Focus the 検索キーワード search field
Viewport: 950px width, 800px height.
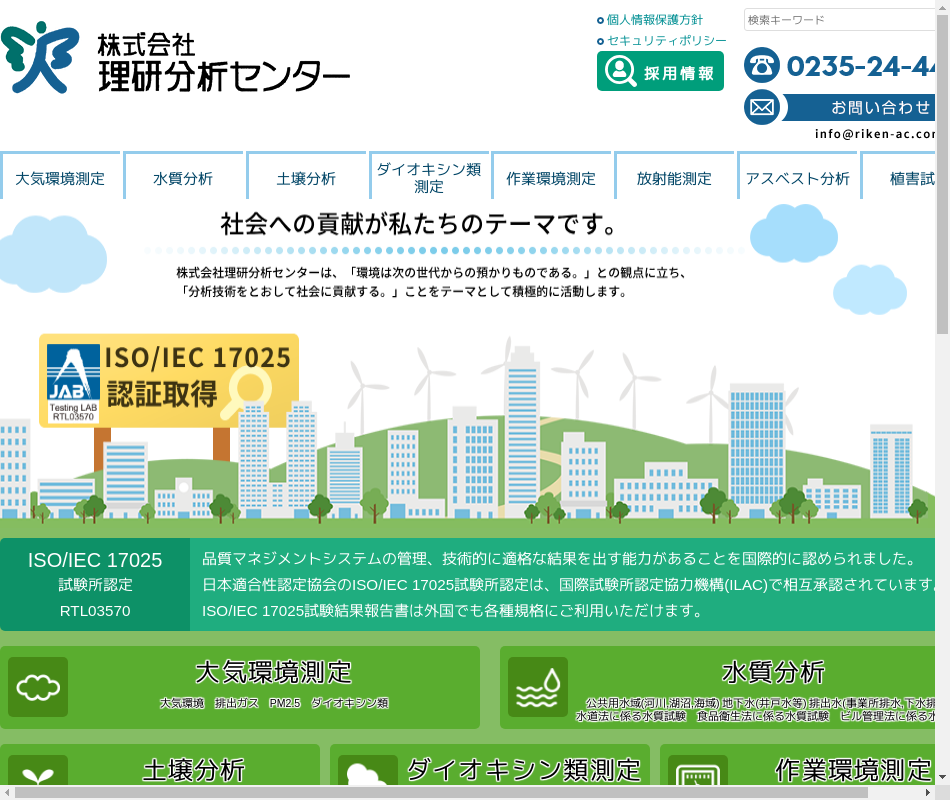(840, 20)
